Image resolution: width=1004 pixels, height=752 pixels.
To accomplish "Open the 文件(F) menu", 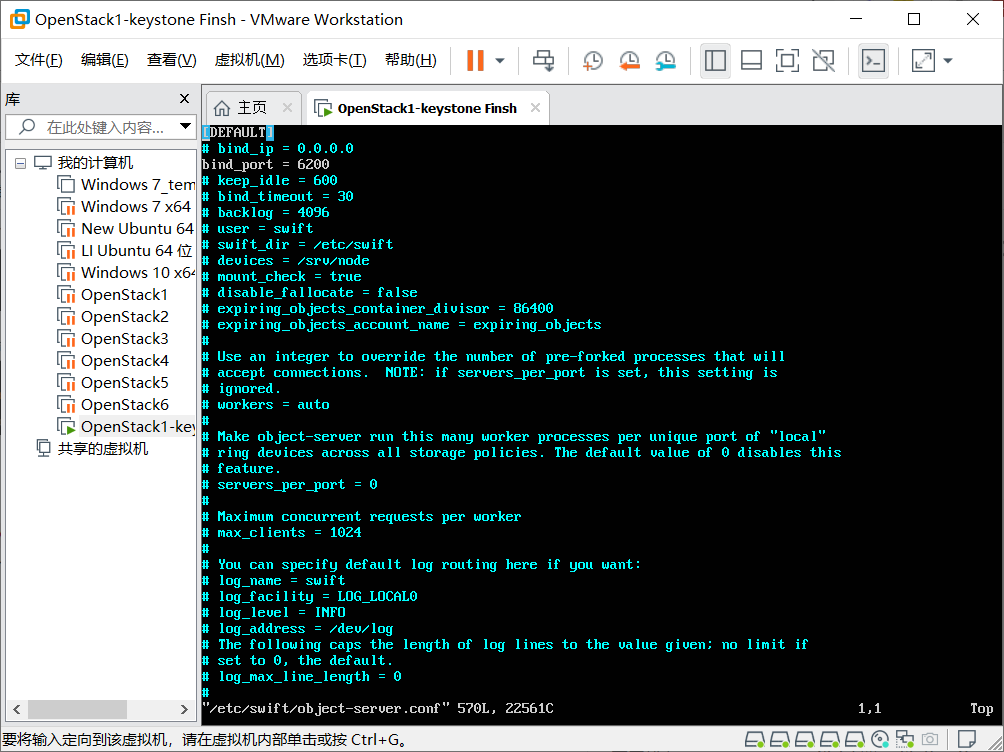I will tap(38, 60).
